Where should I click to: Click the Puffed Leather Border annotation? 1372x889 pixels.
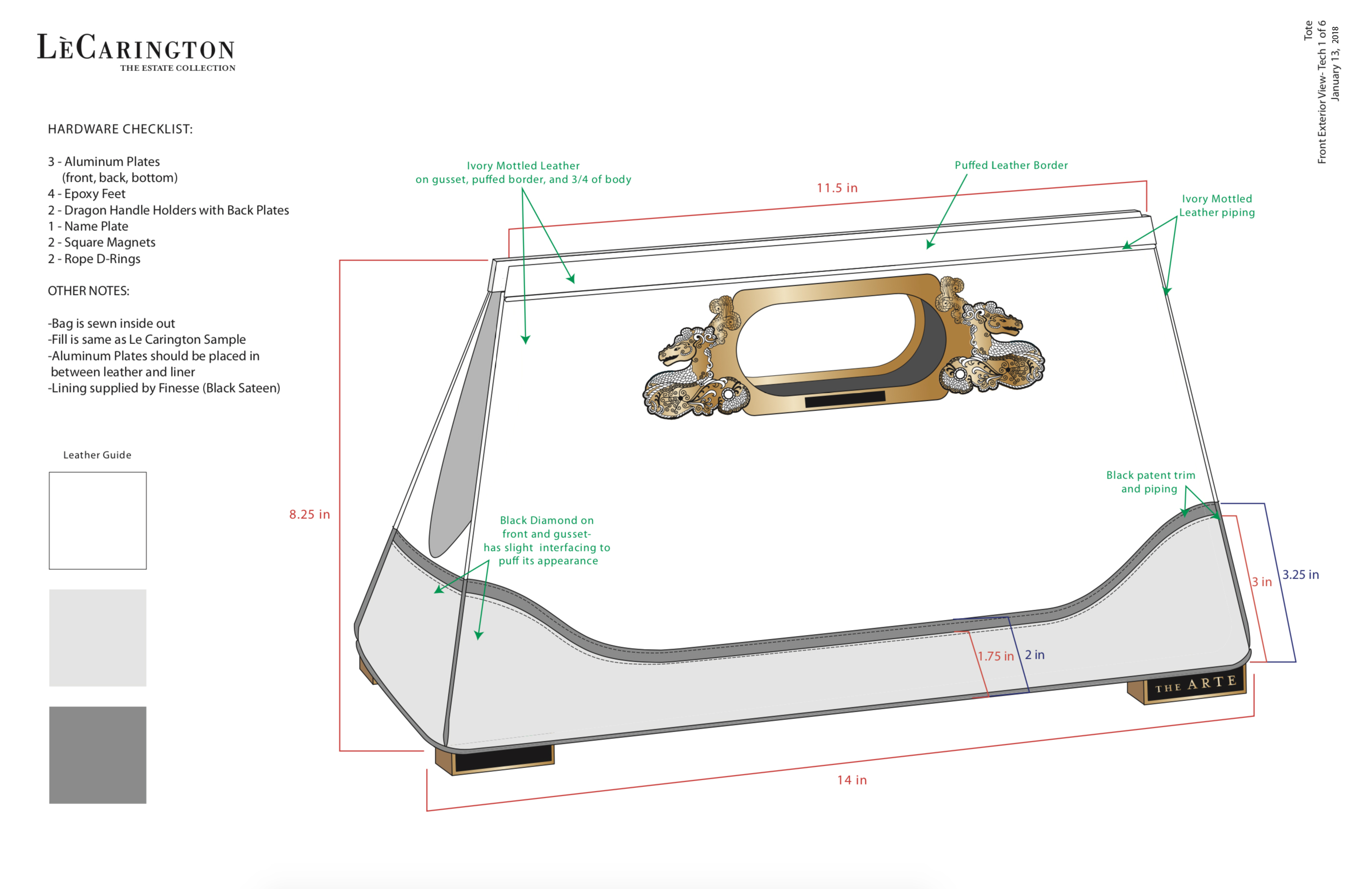[x=1011, y=166]
